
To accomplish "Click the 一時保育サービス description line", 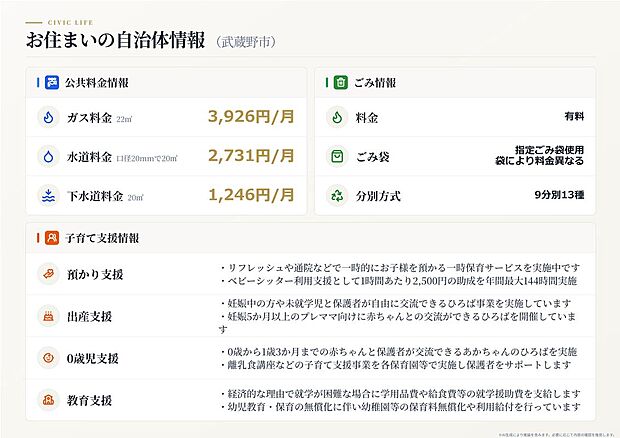I will coord(399,268).
